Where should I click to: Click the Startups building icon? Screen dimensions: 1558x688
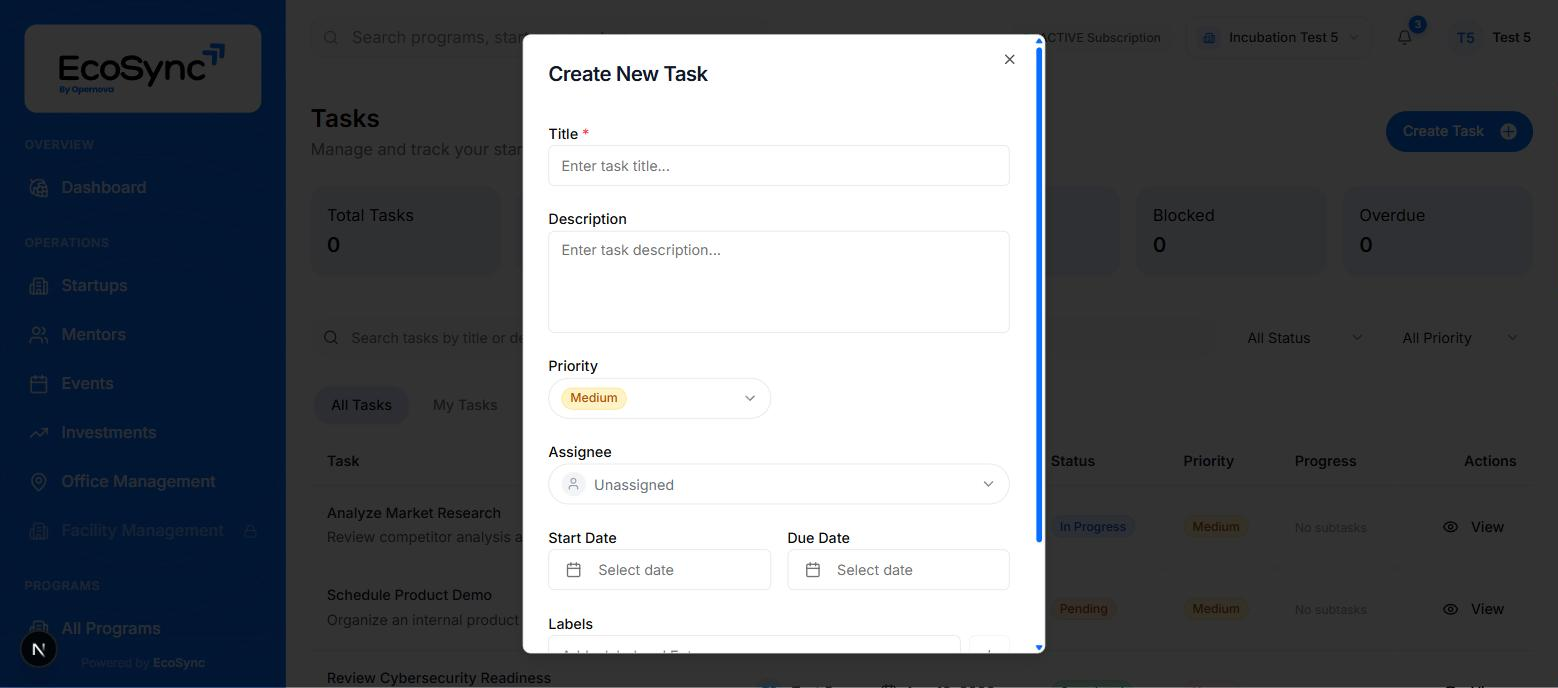point(39,286)
